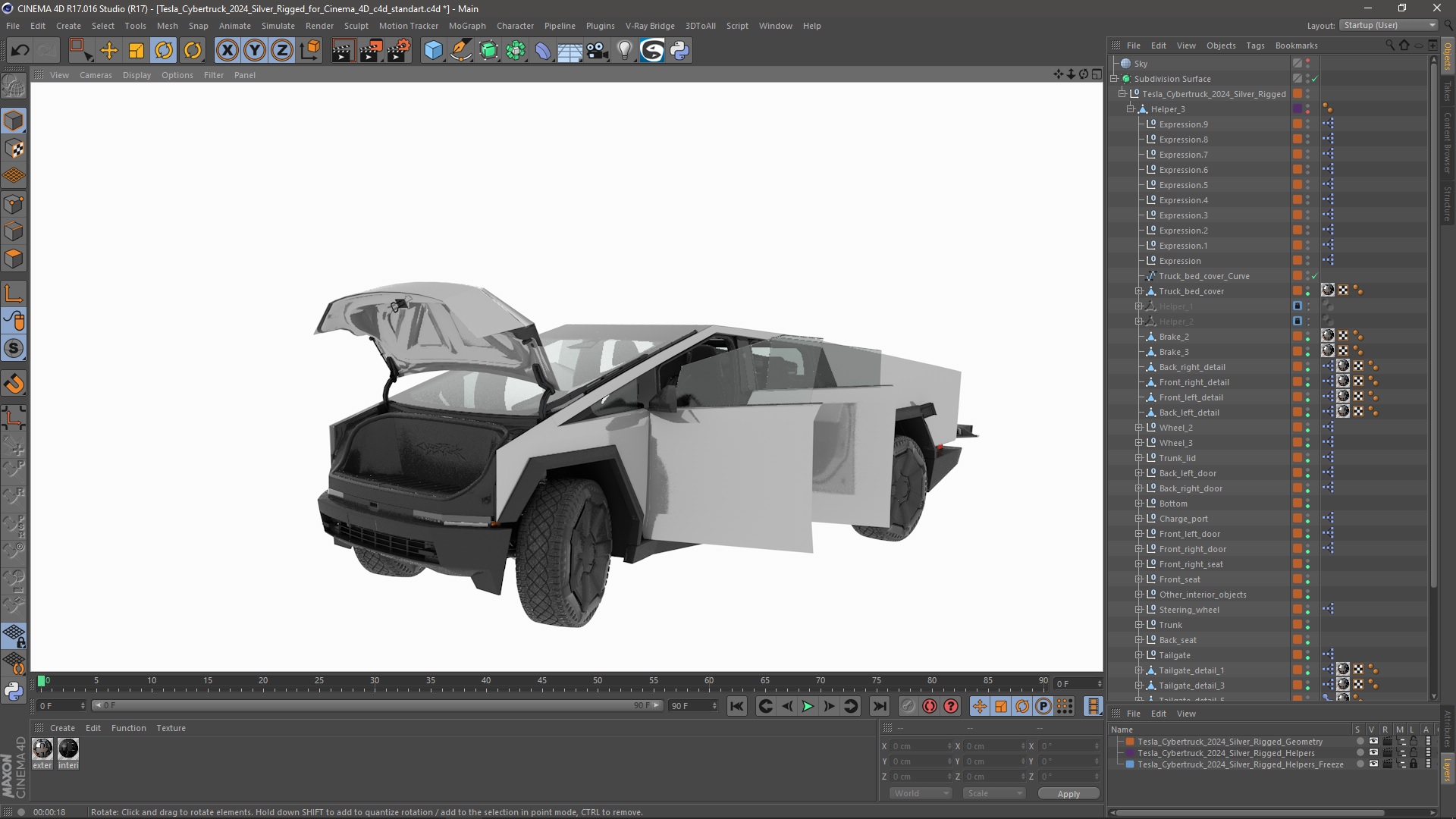Select the Scale tool
This screenshot has width=1456, height=819.
point(136,51)
